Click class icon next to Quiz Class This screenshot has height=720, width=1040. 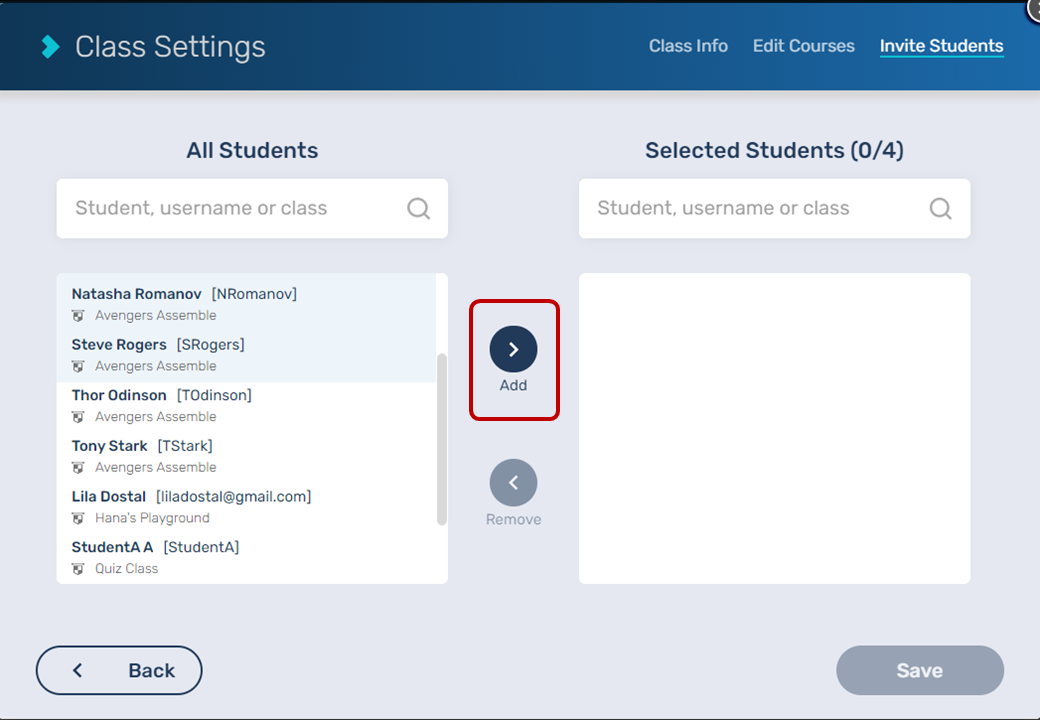(x=78, y=569)
